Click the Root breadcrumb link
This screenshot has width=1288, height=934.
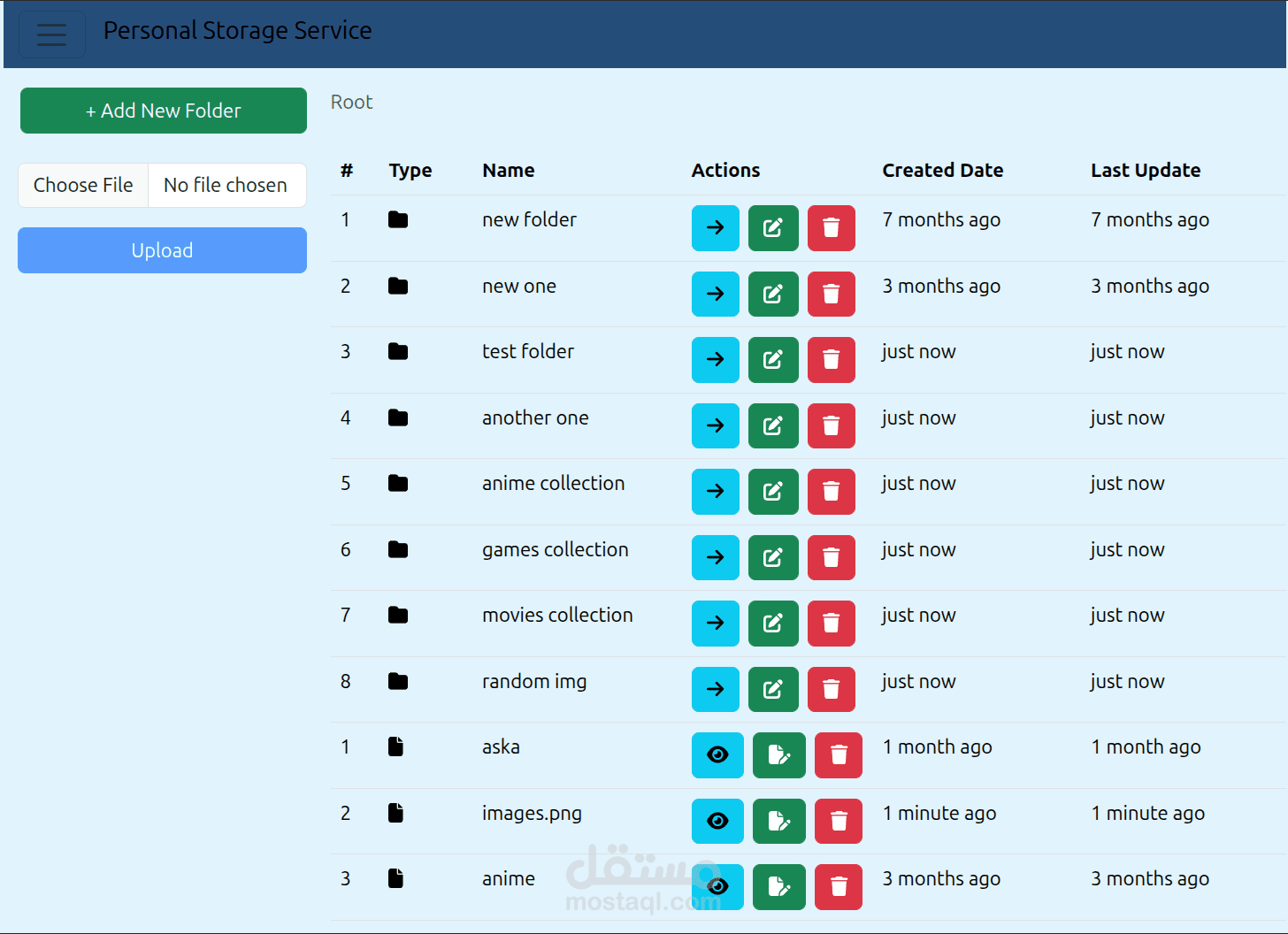[x=351, y=102]
